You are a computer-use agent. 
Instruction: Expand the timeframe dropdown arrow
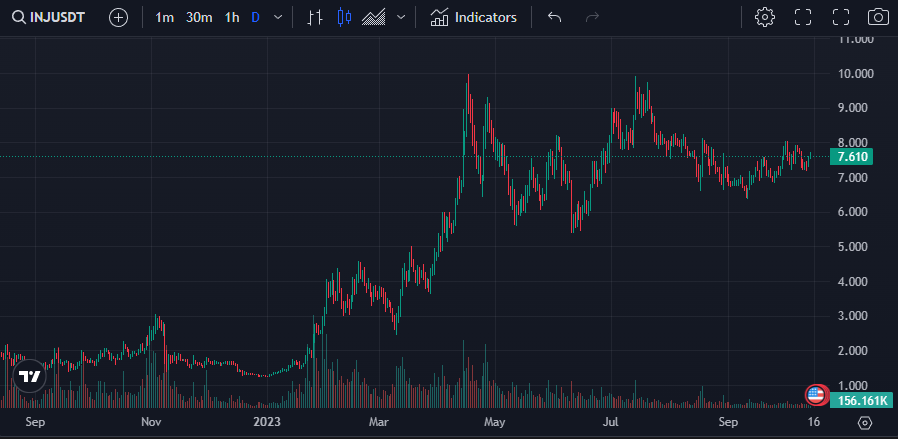point(278,18)
